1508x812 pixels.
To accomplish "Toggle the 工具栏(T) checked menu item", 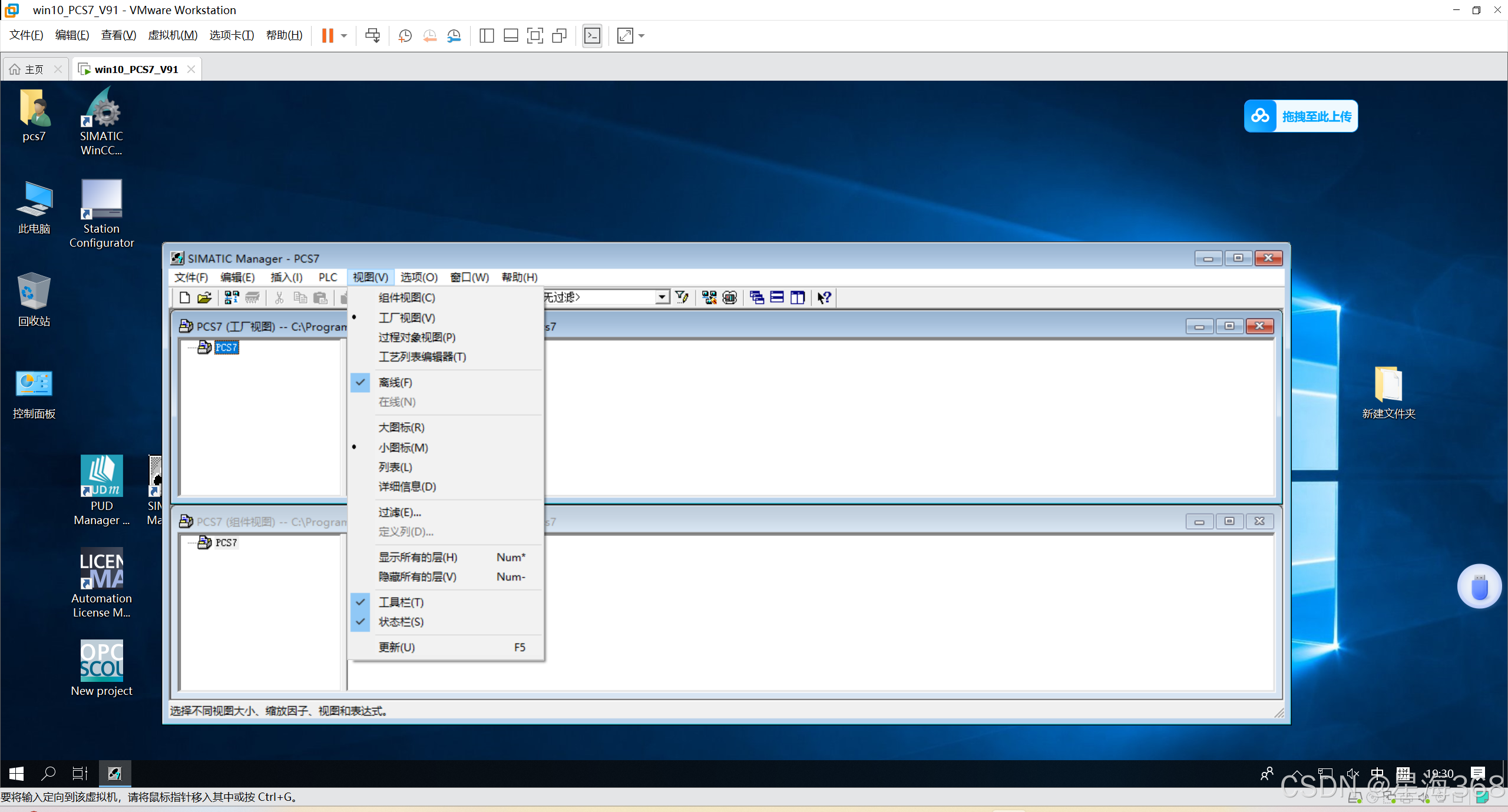I will coord(401,602).
